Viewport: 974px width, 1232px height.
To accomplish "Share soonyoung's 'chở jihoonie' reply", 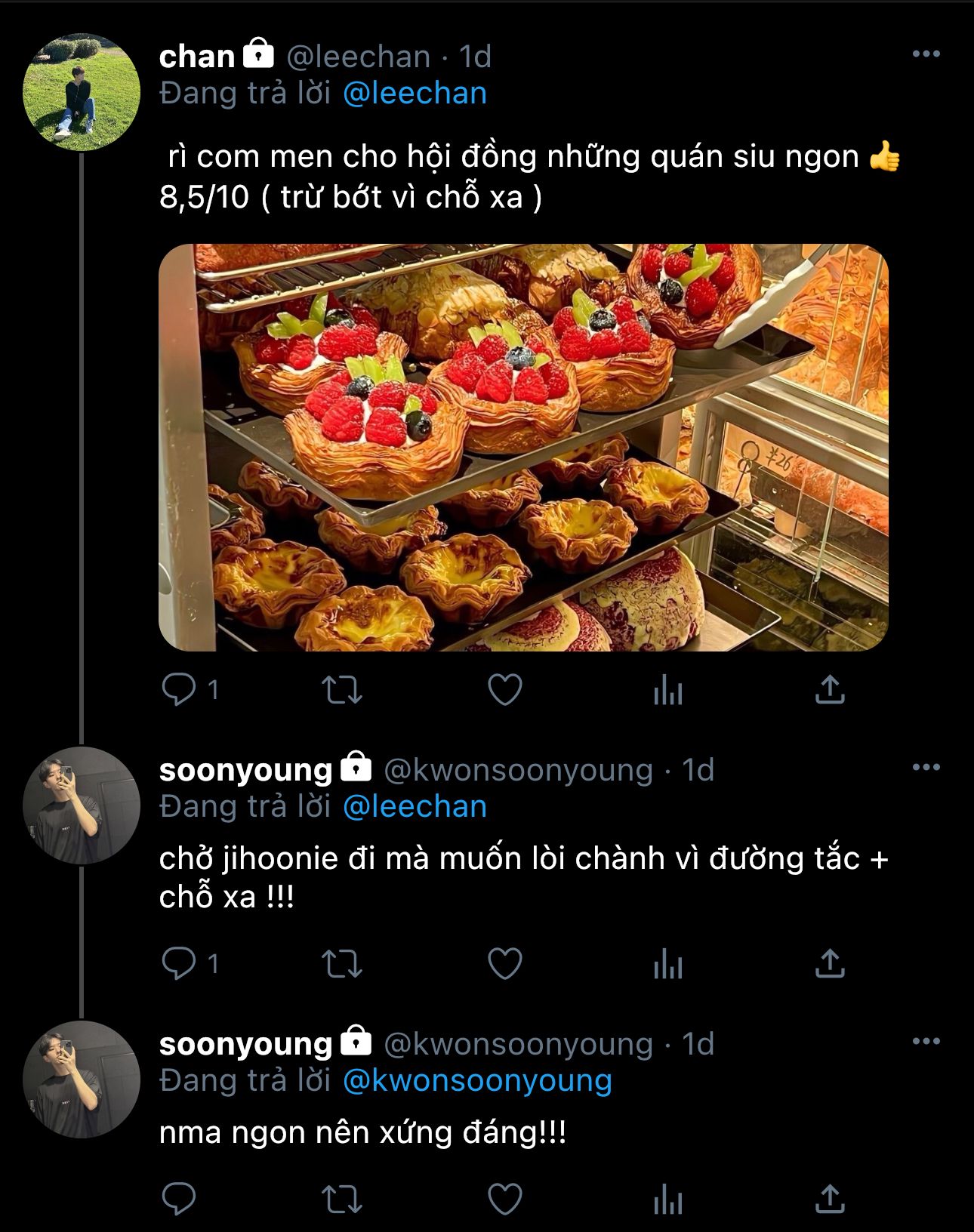I will tap(829, 963).
